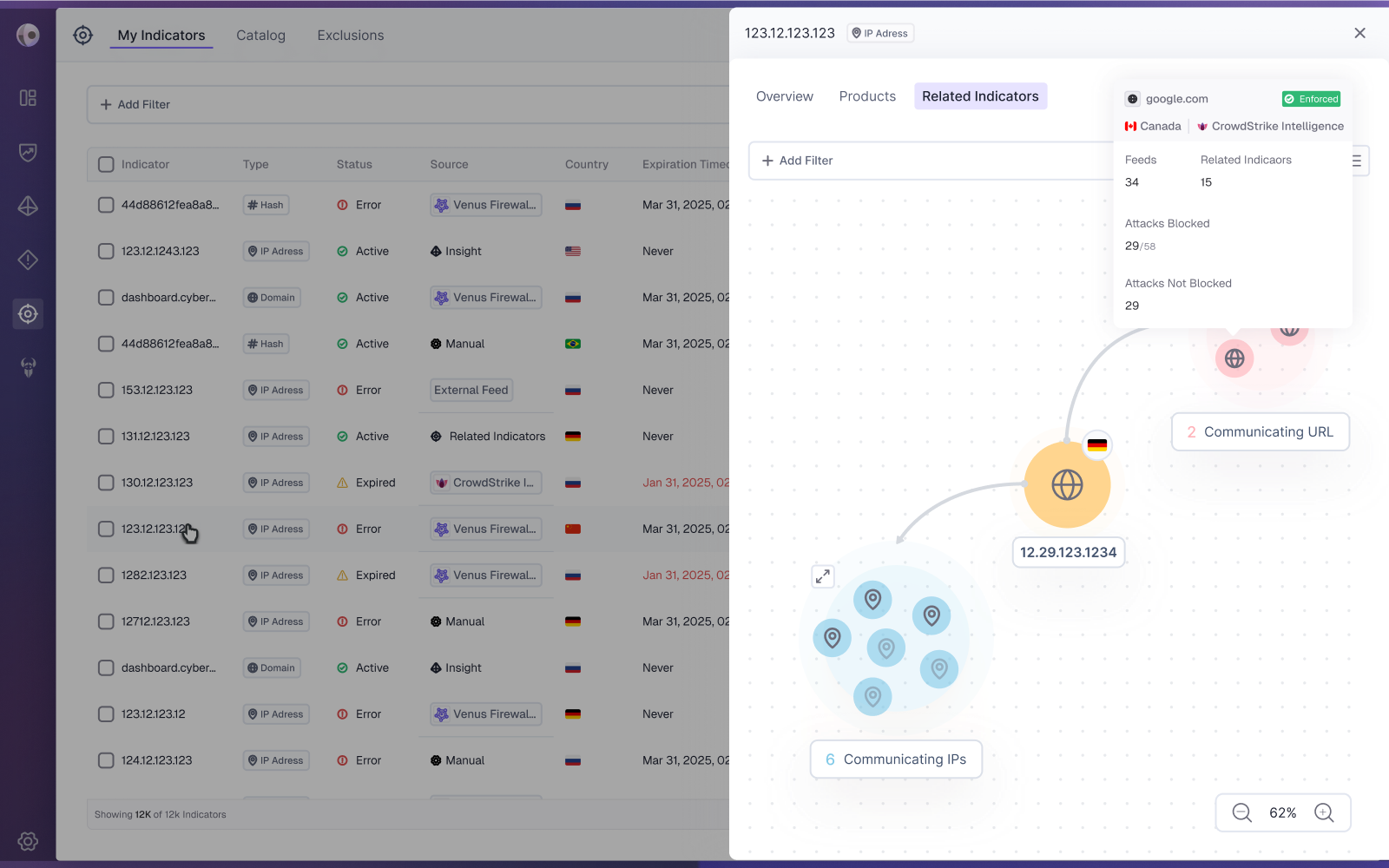Click the app logo avatar at sidebar top

click(28, 35)
